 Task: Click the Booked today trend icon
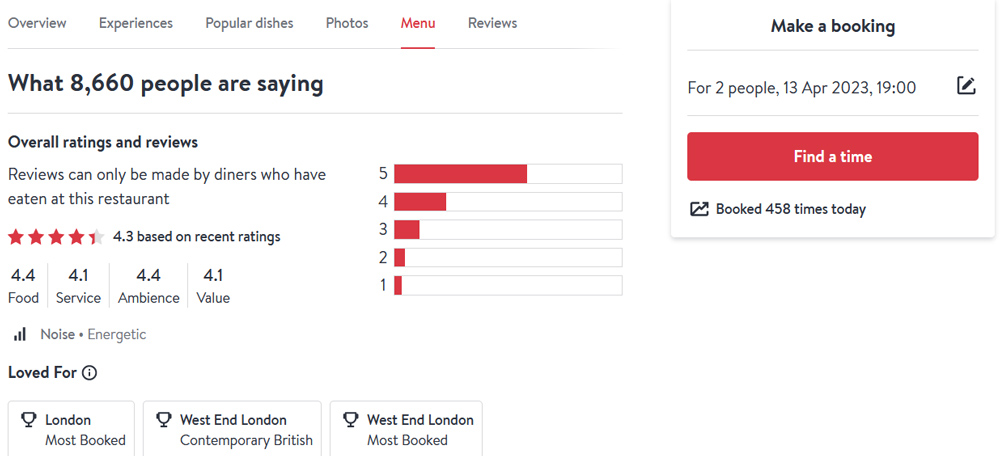click(x=699, y=209)
